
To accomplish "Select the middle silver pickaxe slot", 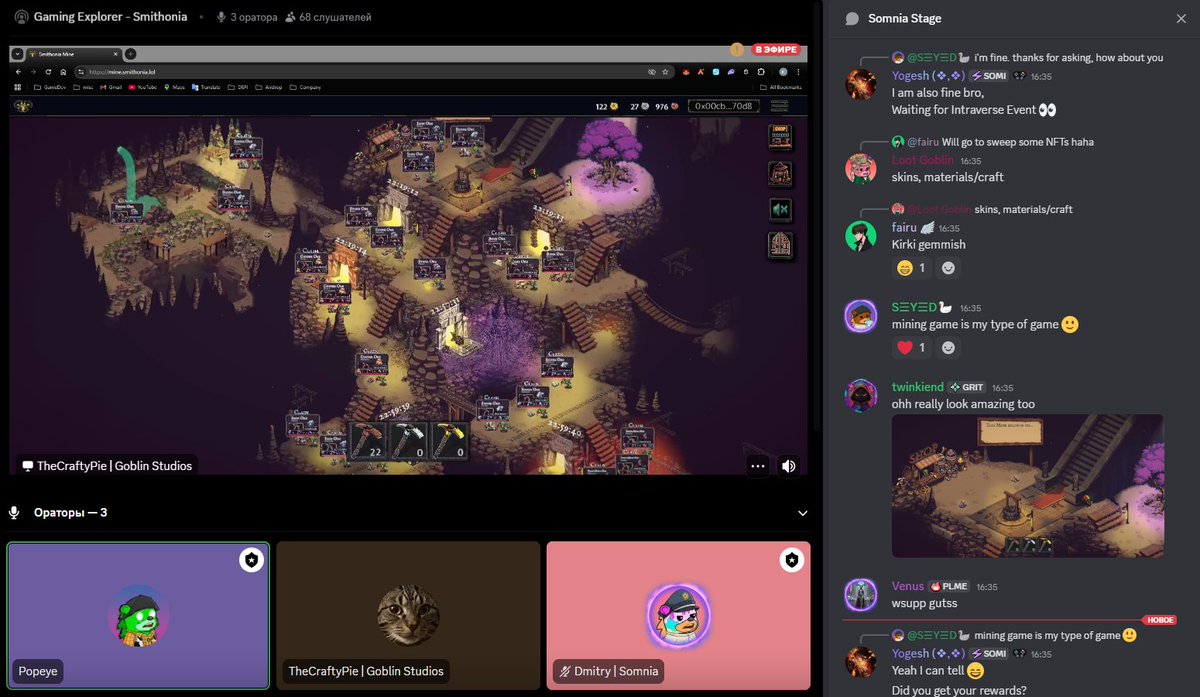I will pyautogui.click(x=407, y=441).
